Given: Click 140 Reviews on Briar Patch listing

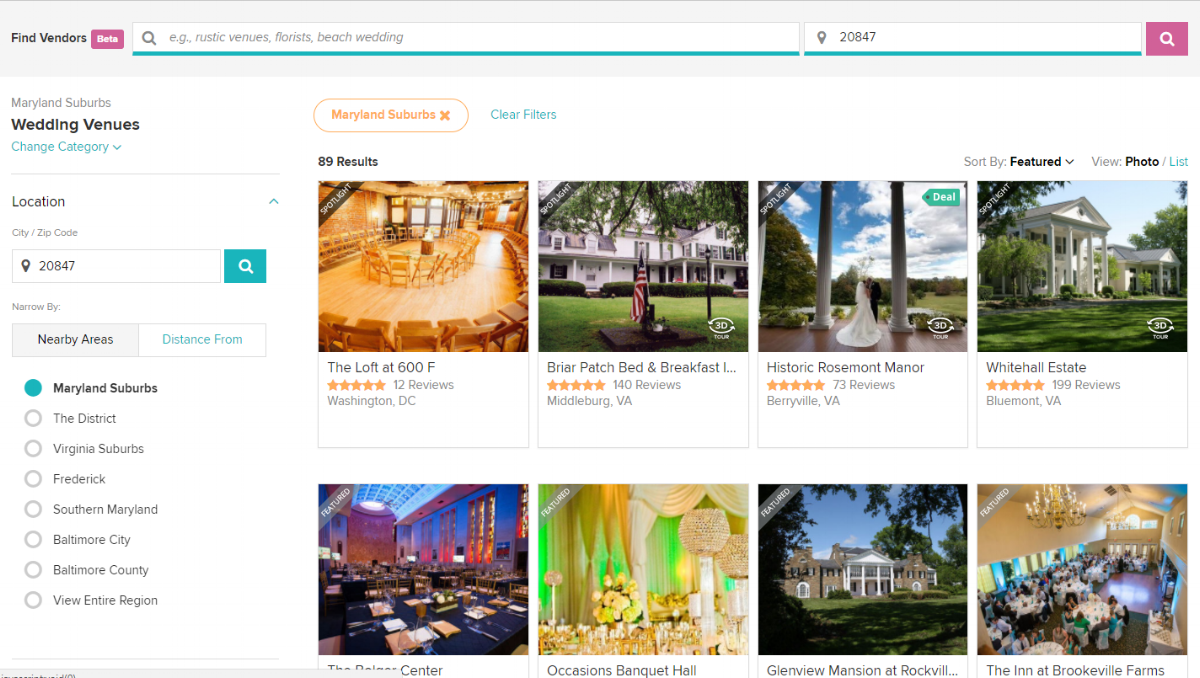Looking at the screenshot, I should (647, 385).
